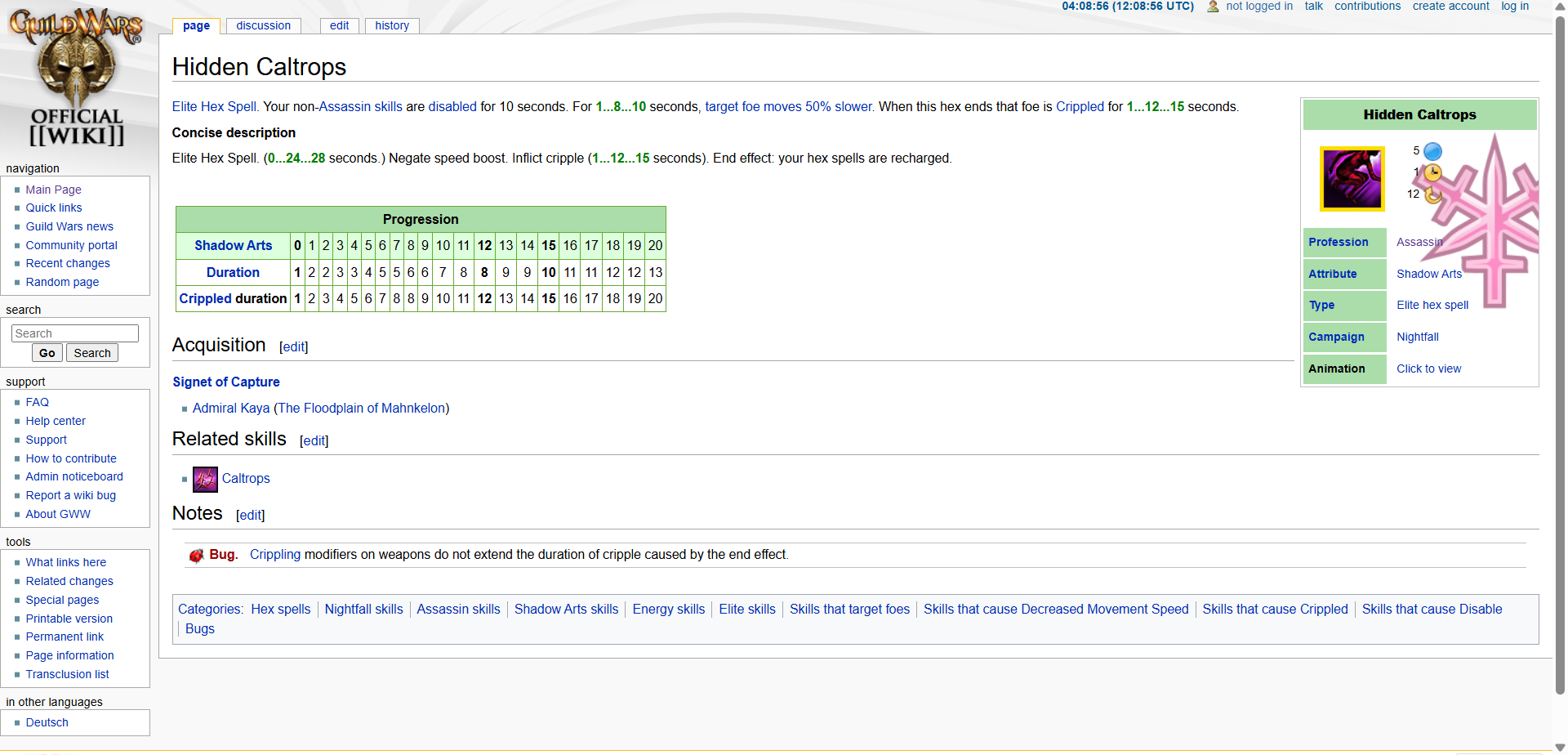Click the scrollbar down arrow
1568x755 pixels.
pyautogui.click(x=1560, y=748)
